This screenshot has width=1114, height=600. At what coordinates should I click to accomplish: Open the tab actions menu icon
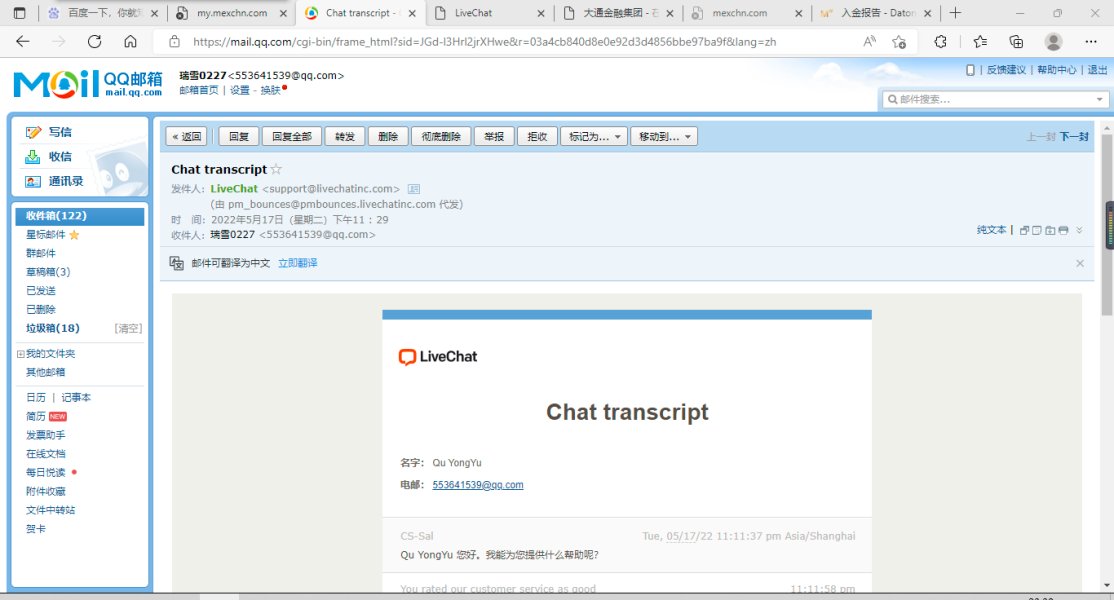coord(19,13)
